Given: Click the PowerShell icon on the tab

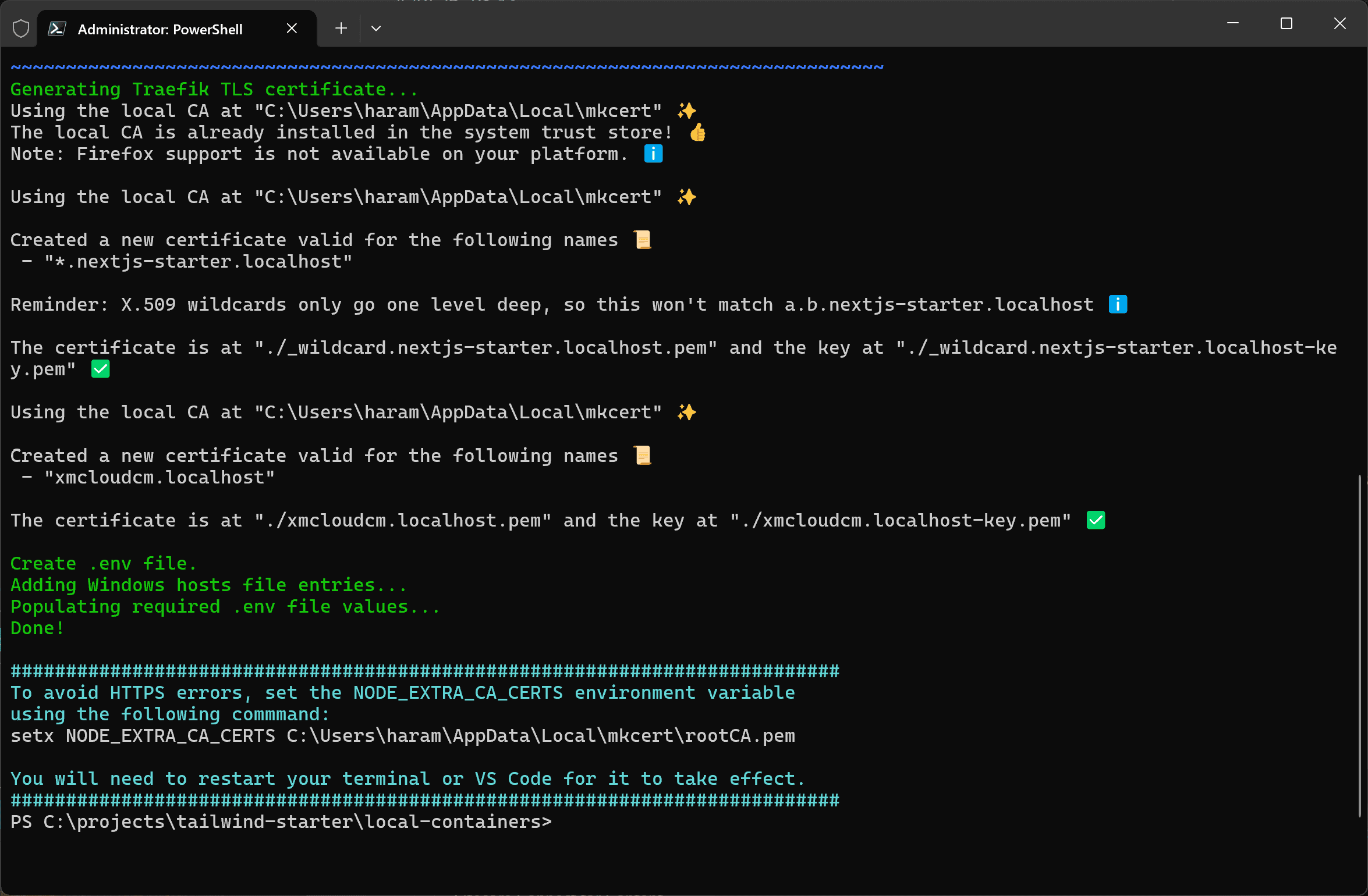Looking at the screenshot, I should [x=57, y=29].
